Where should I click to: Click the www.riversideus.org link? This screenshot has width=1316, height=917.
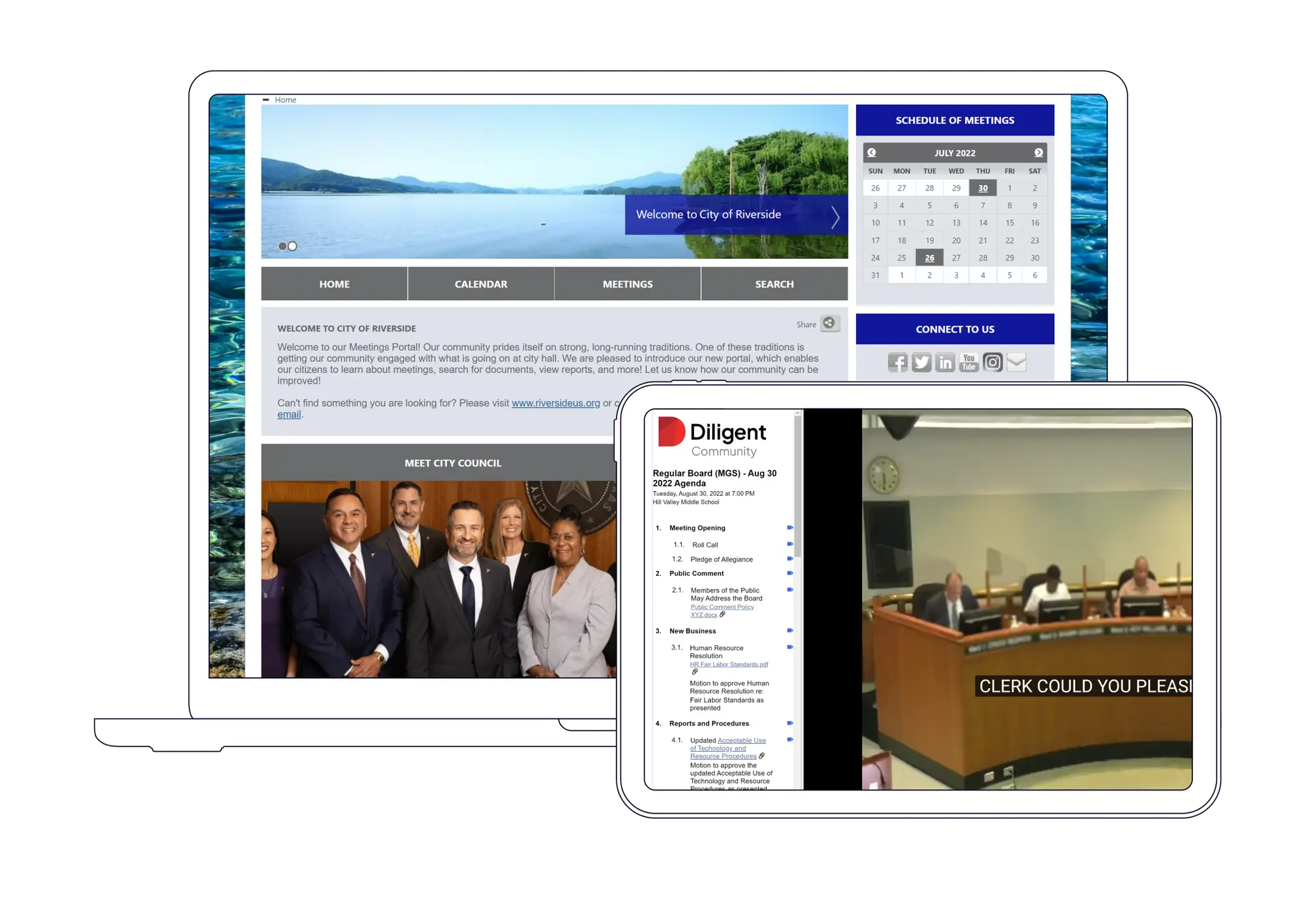(555, 404)
